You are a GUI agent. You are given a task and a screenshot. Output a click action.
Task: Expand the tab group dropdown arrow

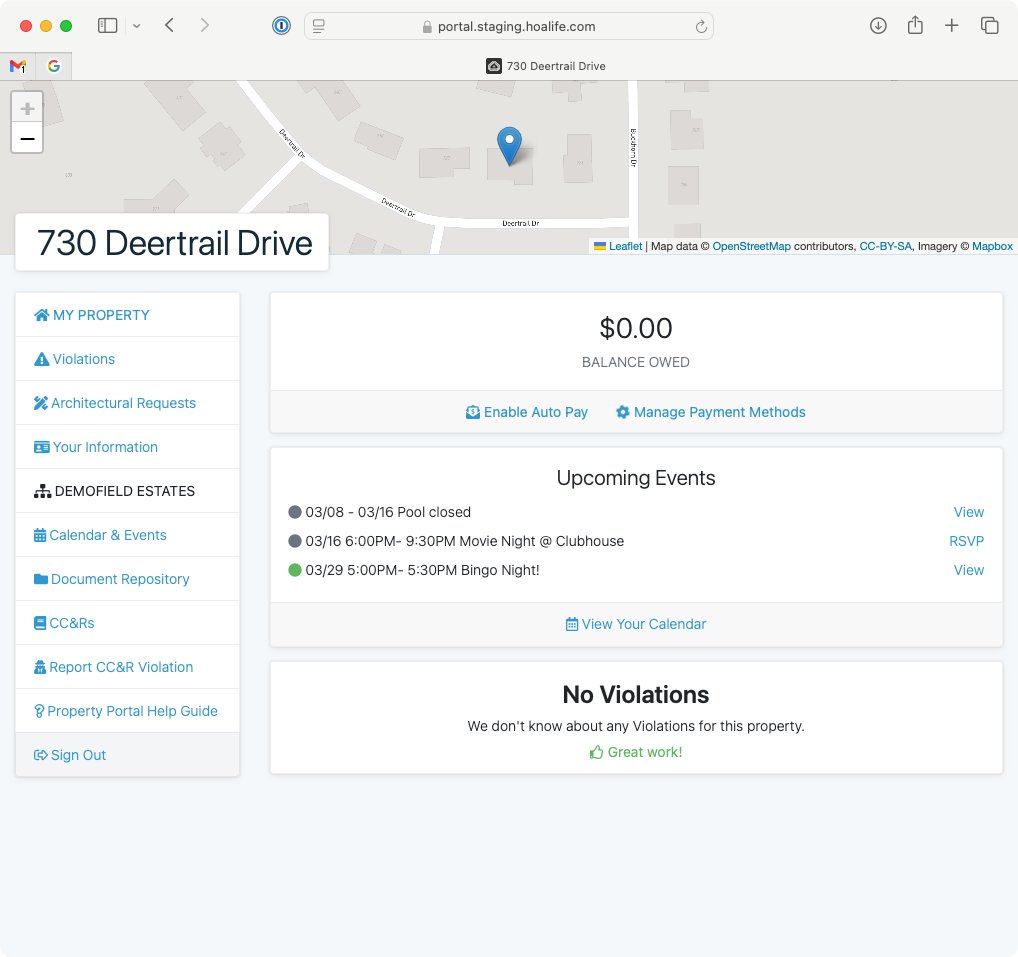pos(137,26)
